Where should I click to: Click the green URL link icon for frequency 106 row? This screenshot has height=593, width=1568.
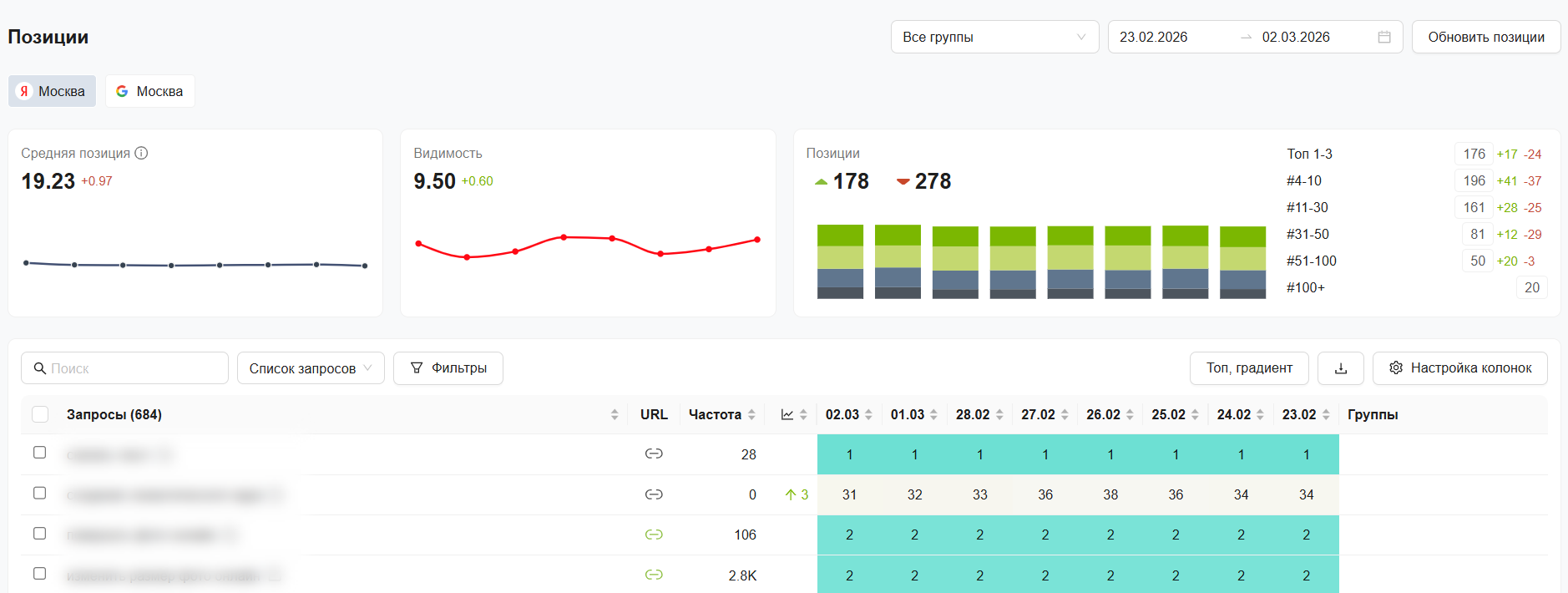(654, 535)
